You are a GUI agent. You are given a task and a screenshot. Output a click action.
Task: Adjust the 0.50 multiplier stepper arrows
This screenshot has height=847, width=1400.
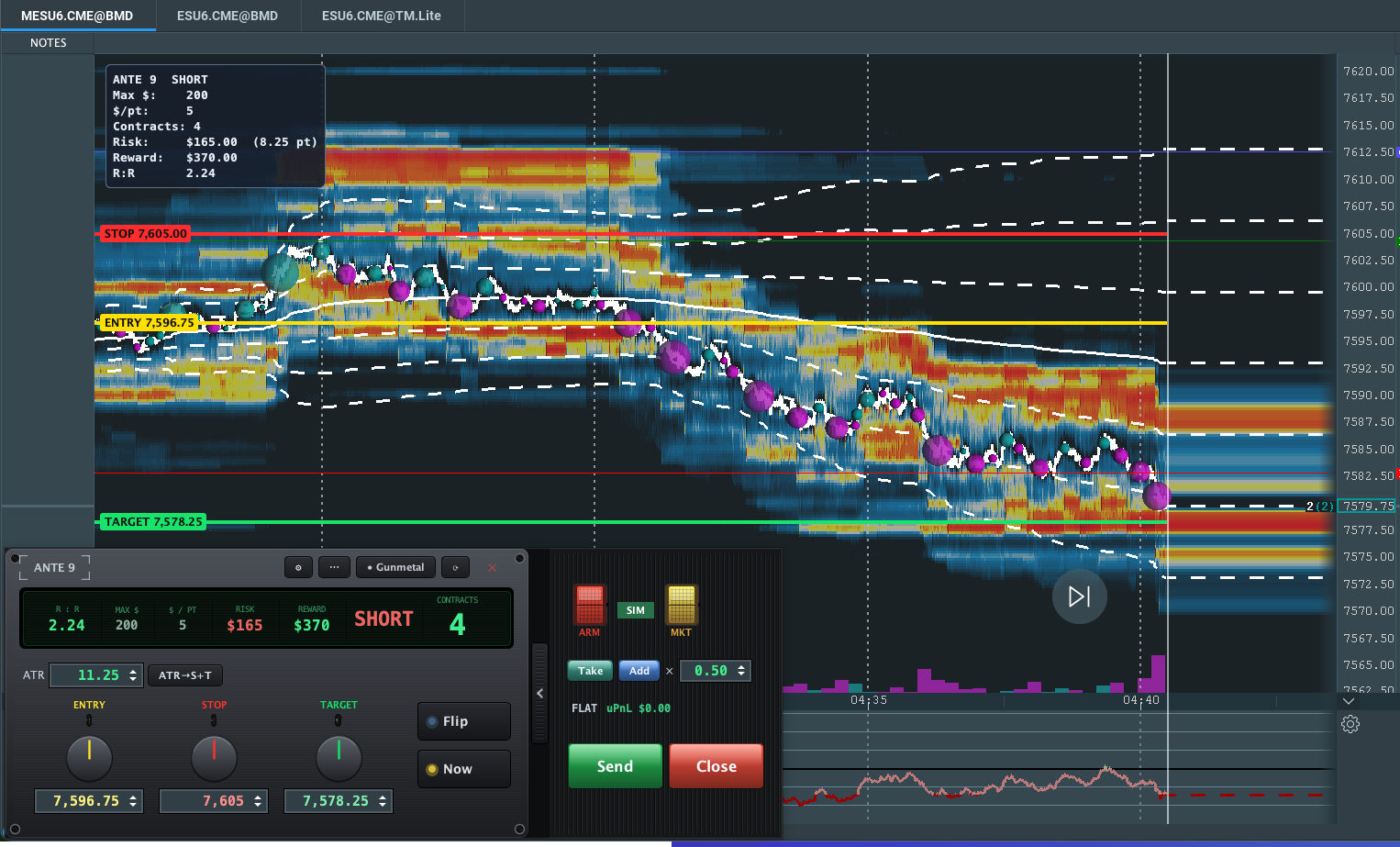[x=741, y=671]
